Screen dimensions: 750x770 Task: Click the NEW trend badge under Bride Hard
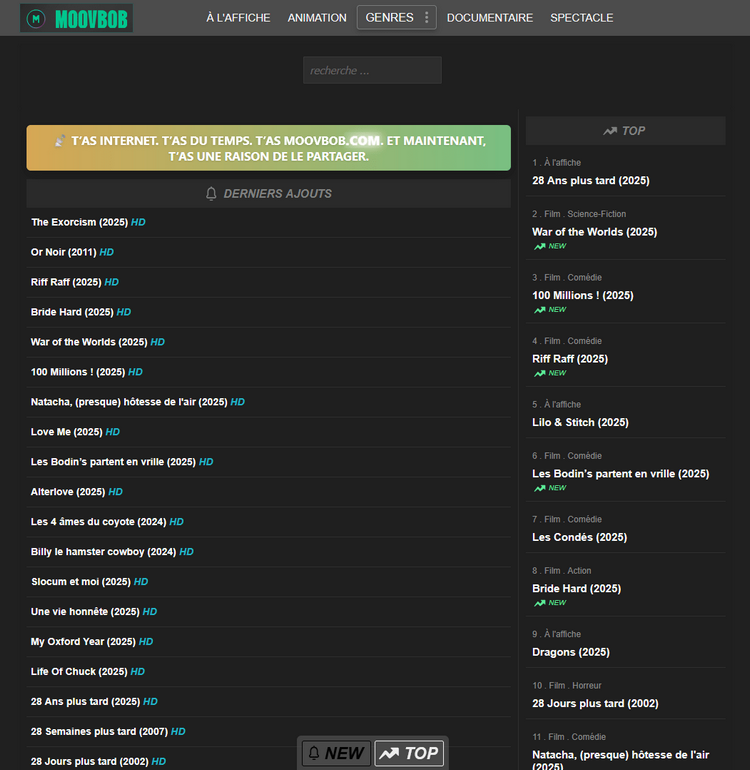pyautogui.click(x=550, y=603)
